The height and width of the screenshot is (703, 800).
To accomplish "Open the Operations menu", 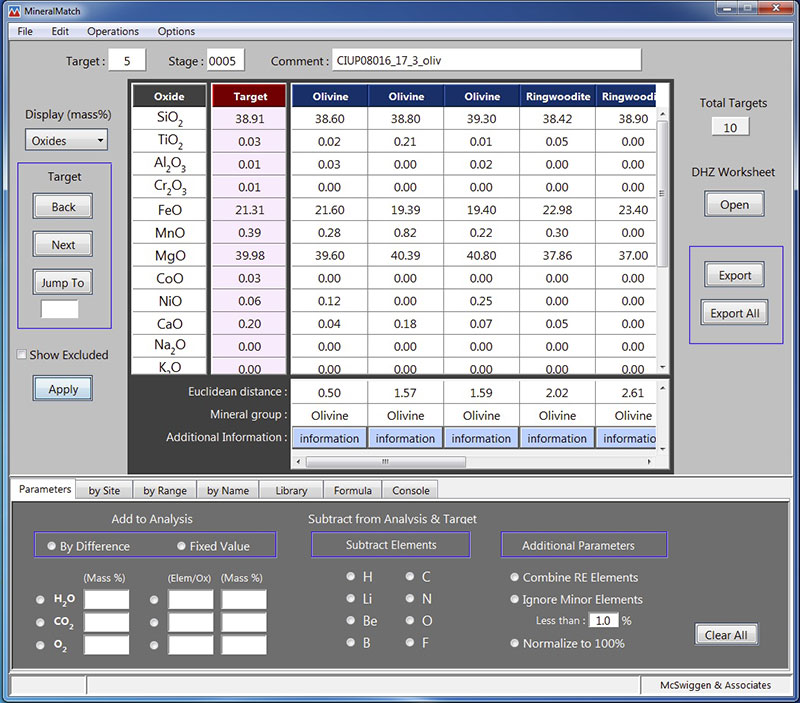I will tap(112, 31).
